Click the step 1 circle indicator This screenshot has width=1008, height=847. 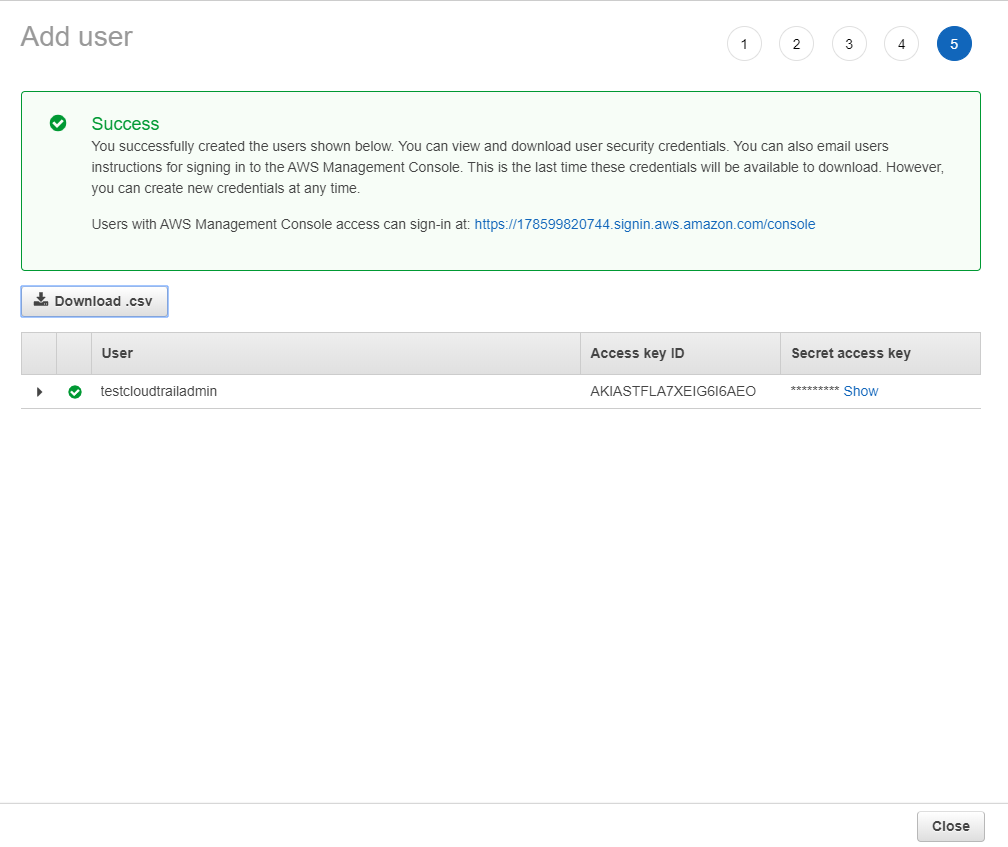click(744, 43)
